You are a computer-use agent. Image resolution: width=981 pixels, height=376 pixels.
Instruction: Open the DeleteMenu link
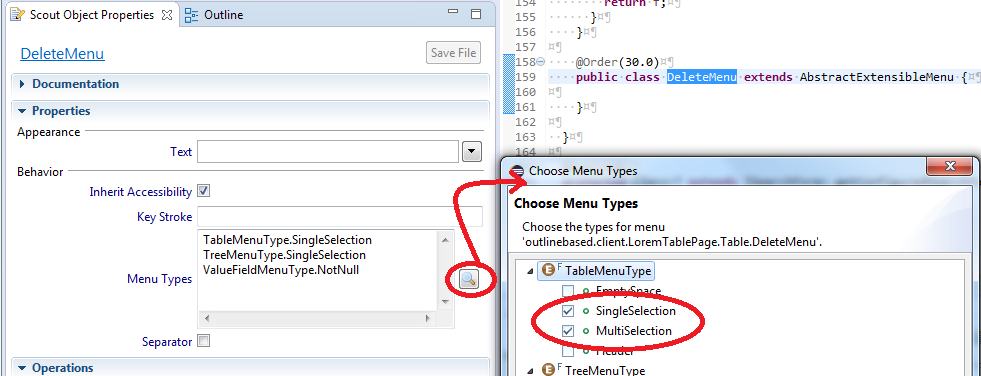click(63, 54)
